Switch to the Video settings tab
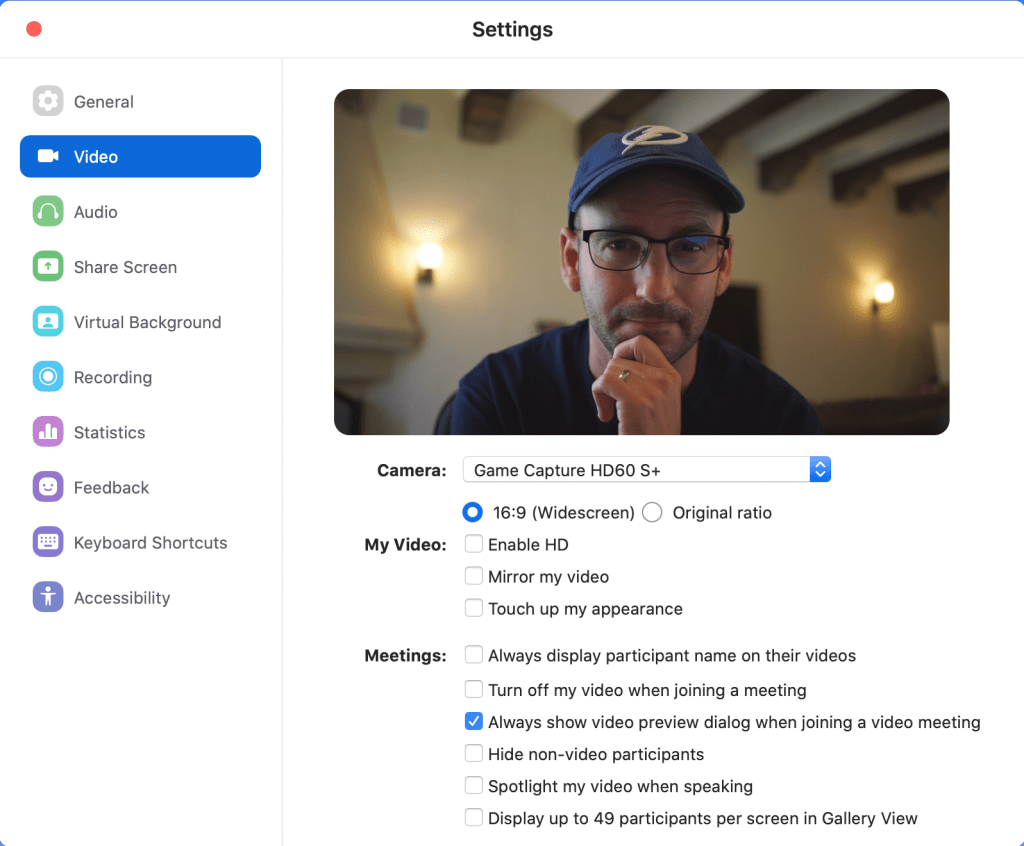 (140, 157)
